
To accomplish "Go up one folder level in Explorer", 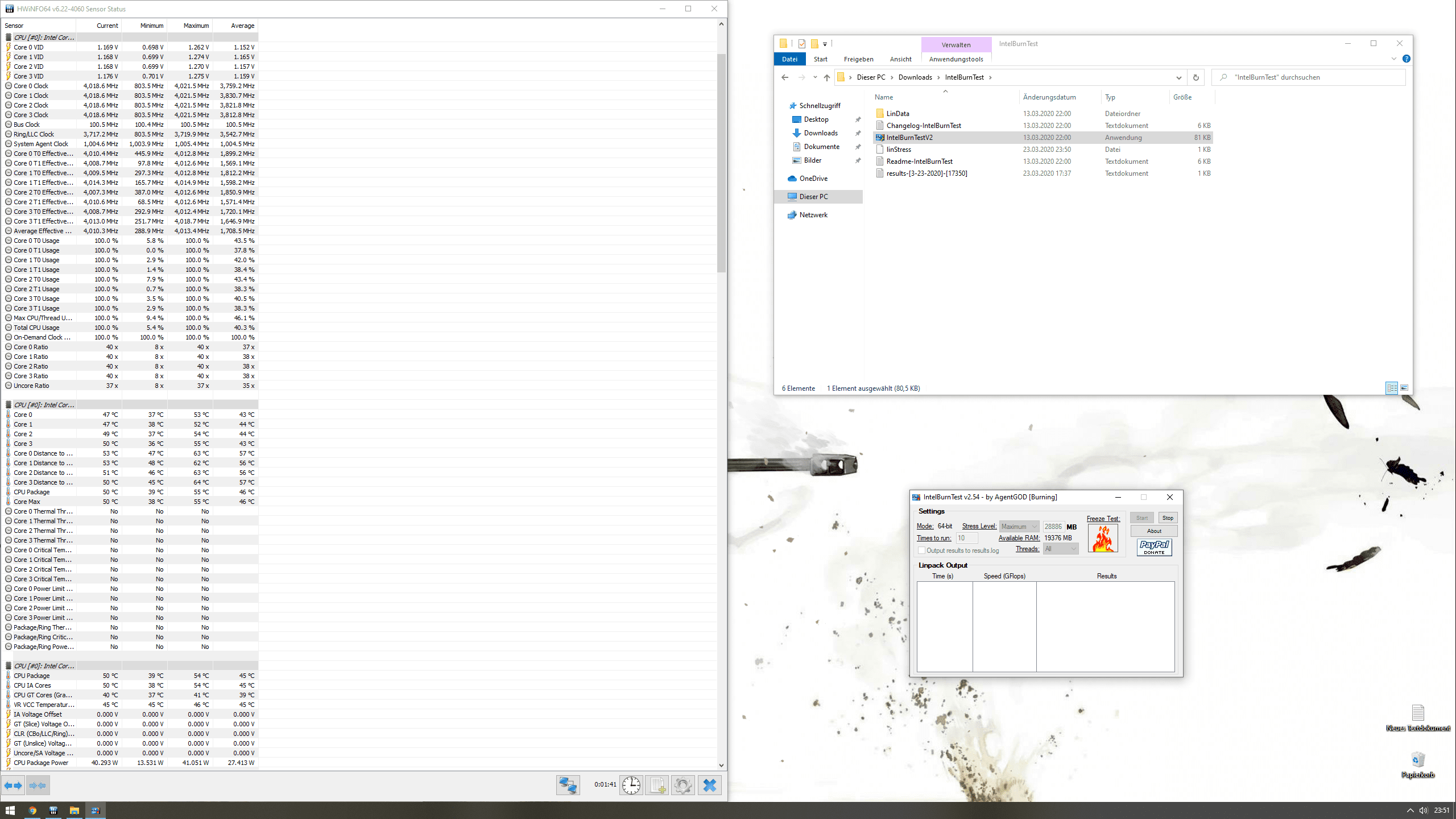I will [827, 77].
